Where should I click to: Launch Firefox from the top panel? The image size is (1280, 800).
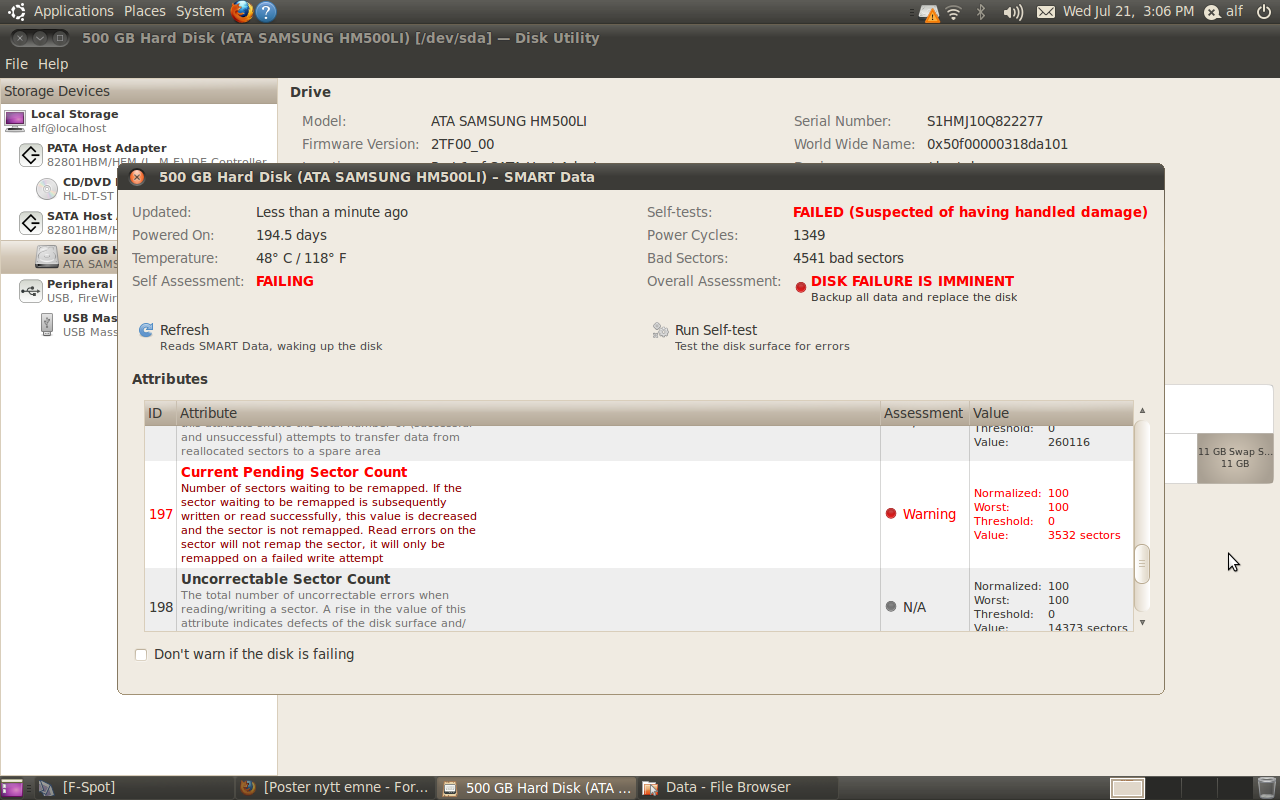point(241,12)
